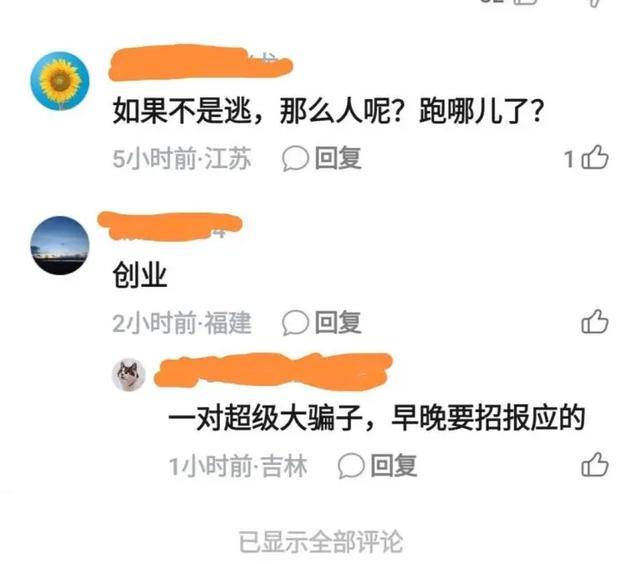The image size is (640, 564).
Task: Open the redacted username above sunflower comment
Action: tap(200, 62)
